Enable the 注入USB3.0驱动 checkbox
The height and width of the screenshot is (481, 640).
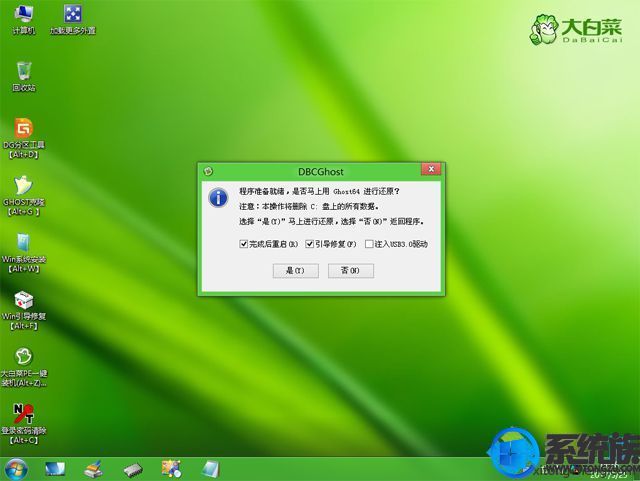click(x=369, y=244)
